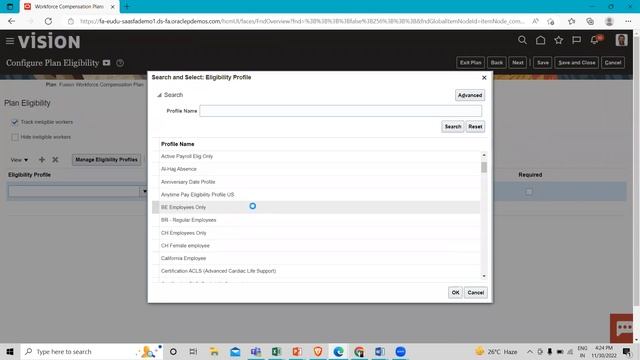Click the Profile Name search field

click(340, 111)
